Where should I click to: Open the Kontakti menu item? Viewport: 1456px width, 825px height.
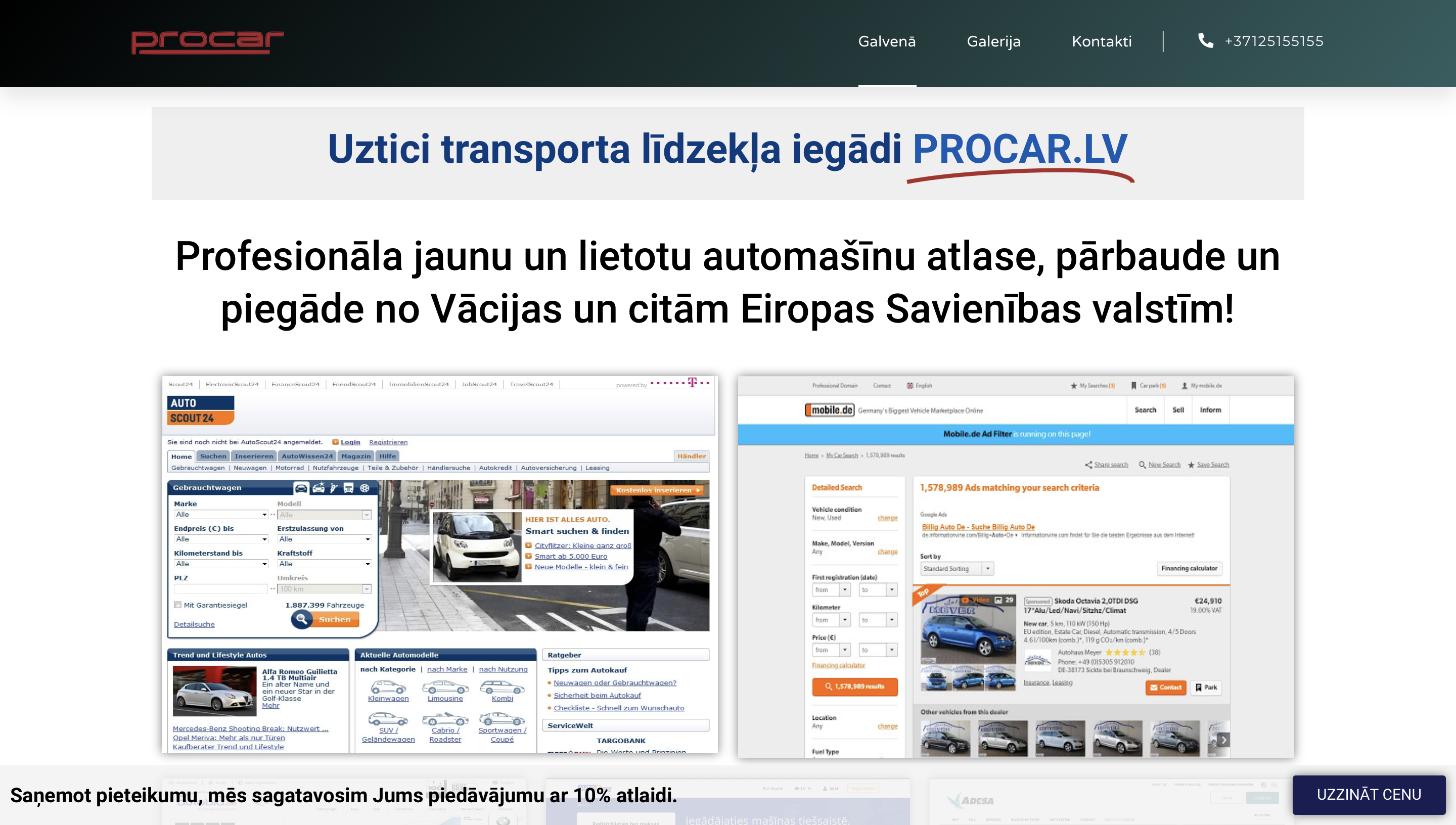1101,41
